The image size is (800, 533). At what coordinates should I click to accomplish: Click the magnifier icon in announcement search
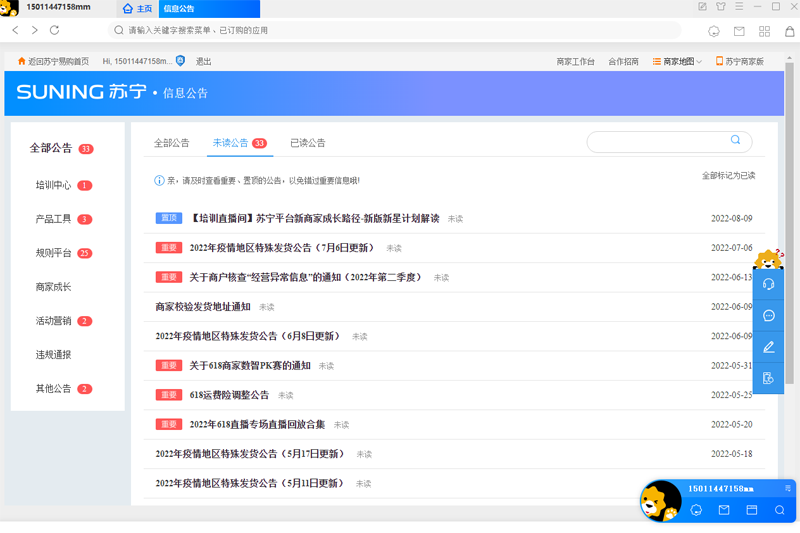pos(735,140)
